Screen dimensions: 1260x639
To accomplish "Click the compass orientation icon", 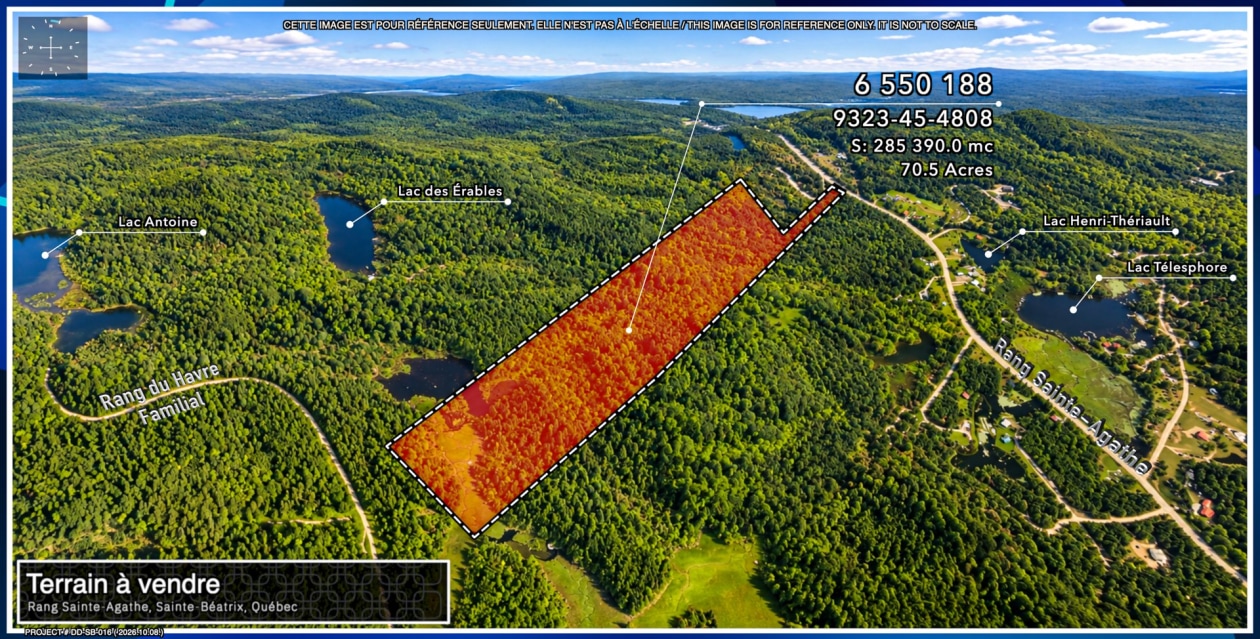I will (52, 47).
